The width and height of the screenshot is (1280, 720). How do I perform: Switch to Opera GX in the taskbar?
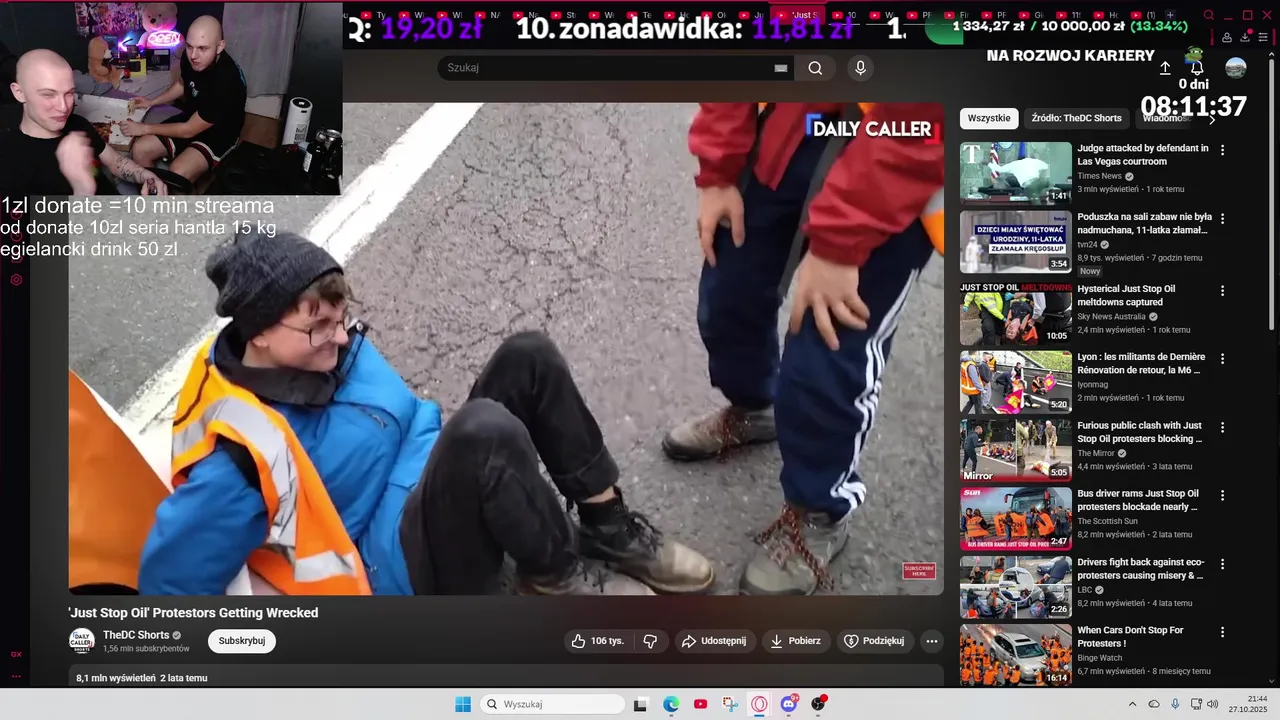pyautogui.click(x=759, y=704)
